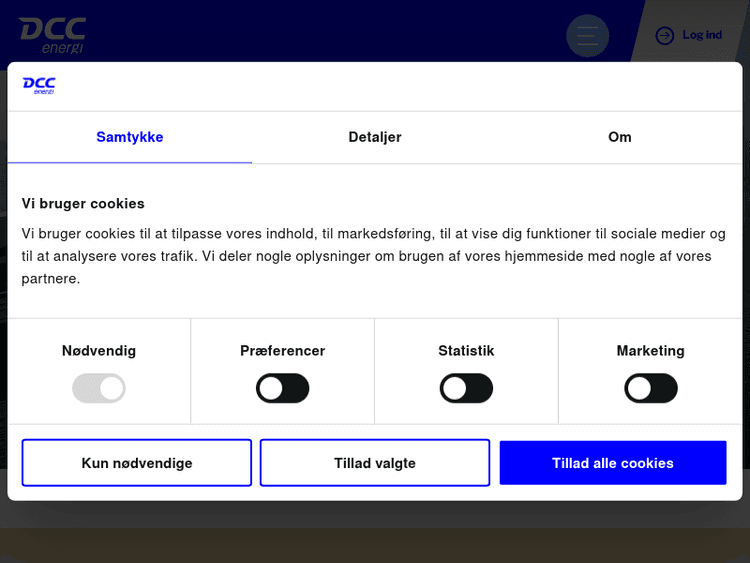Click the Log ind link text

click(702, 35)
